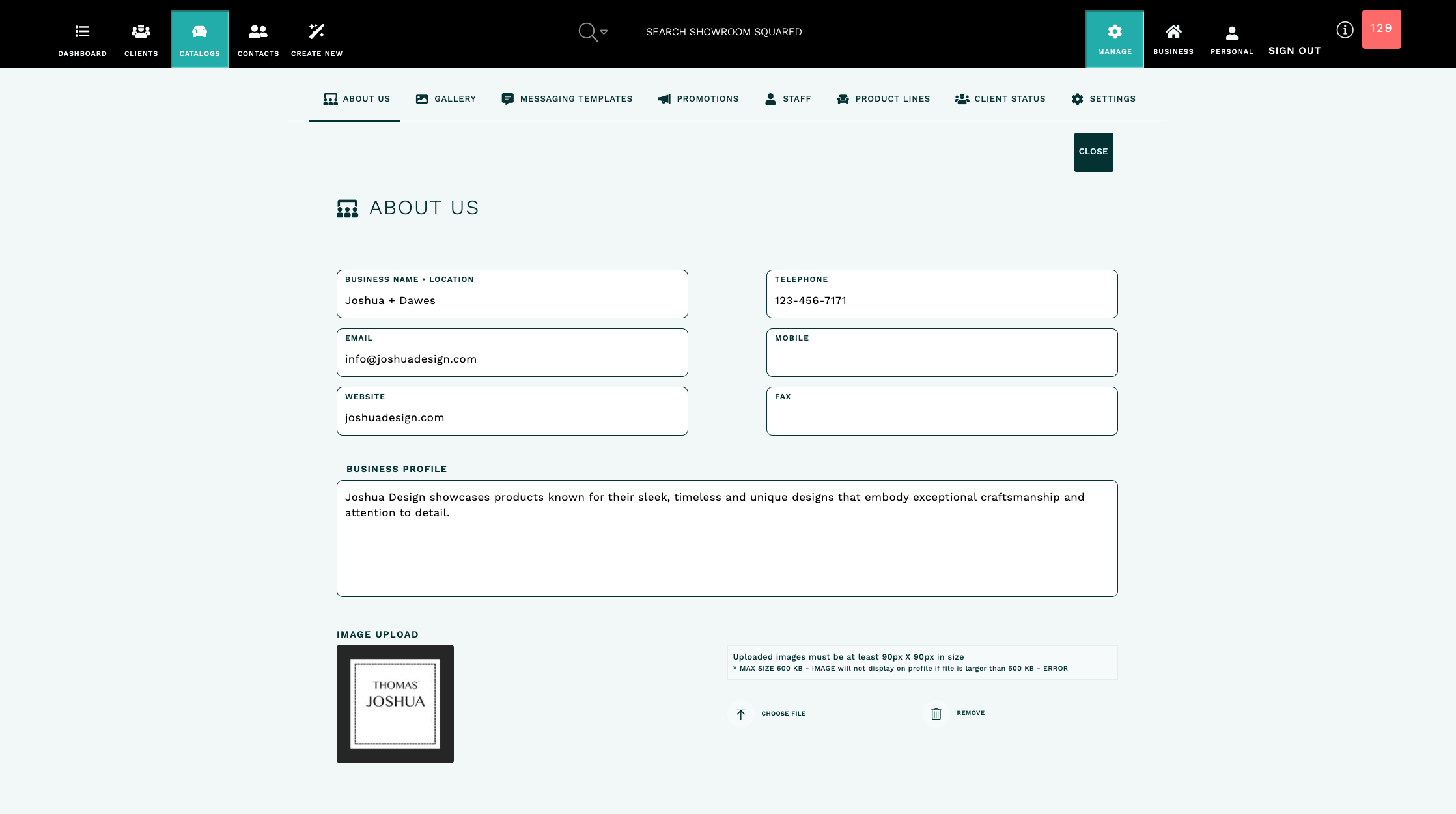1456x814 pixels.
Task: Open the Dashboard list icon
Action: (x=82, y=31)
